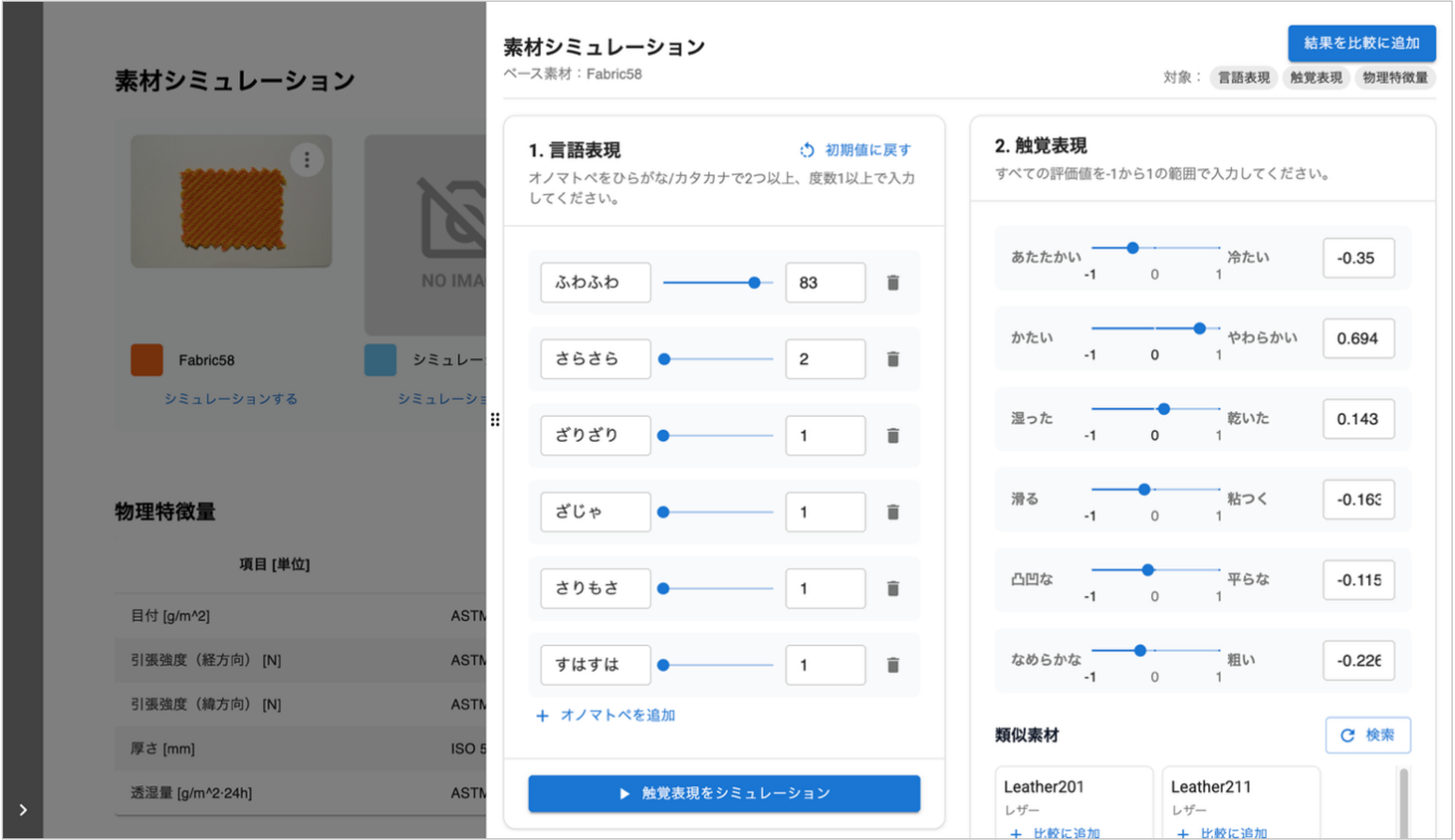Delete the ふわふわ onomatopoeia with trash icon
Image resolution: width=1455 pixels, height=840 pixels.
(893, 282)
